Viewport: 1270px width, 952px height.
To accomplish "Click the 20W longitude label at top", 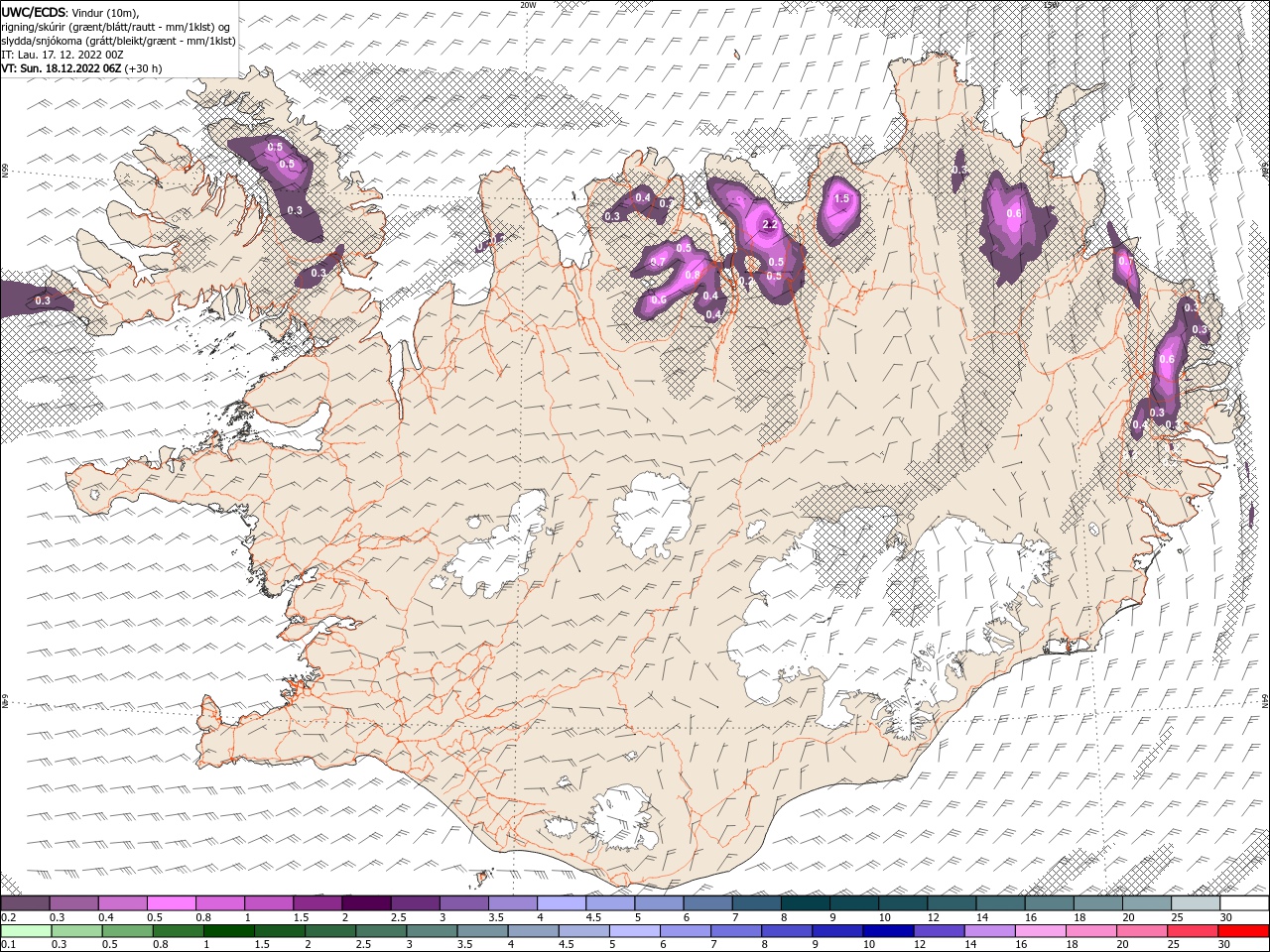I will click(x=528, y=5).
